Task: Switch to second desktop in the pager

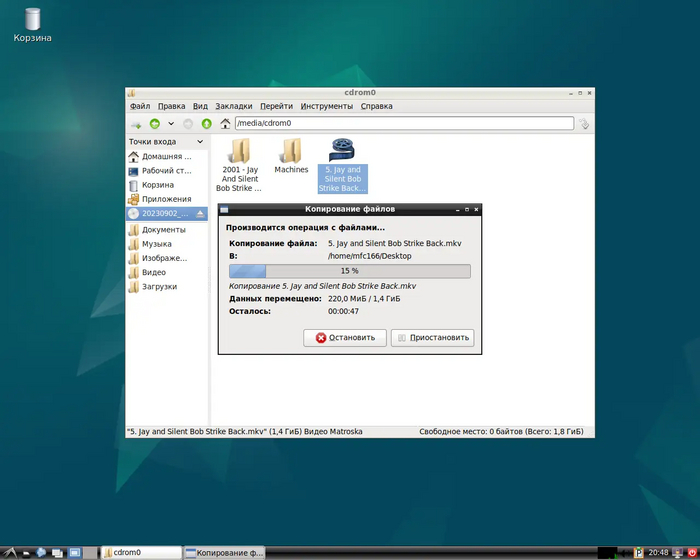Action: (90, 553)
